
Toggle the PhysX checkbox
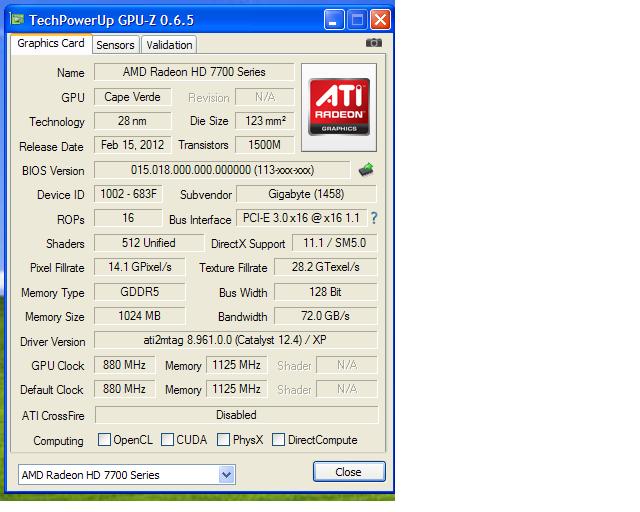click(223, 440)
